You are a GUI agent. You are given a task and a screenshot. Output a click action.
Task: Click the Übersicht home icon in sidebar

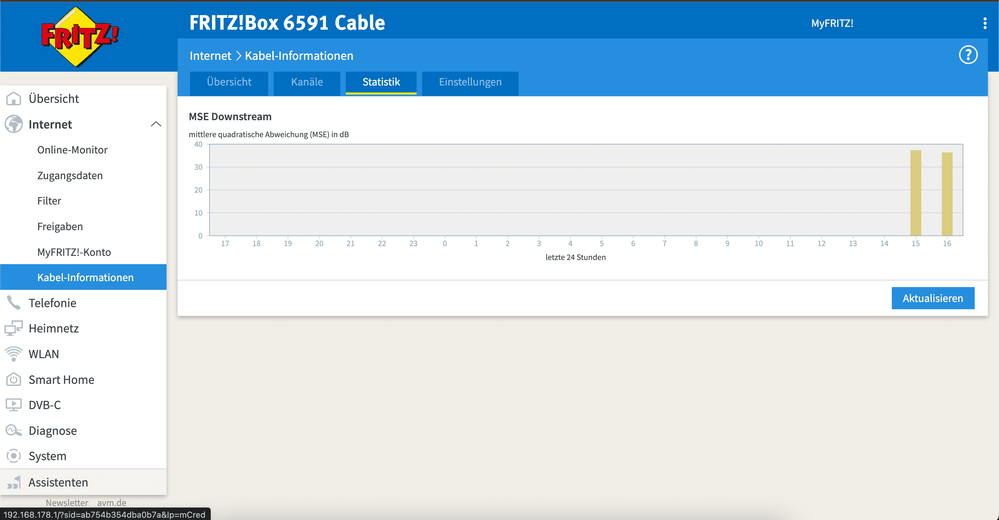click(x=13, y=99)
